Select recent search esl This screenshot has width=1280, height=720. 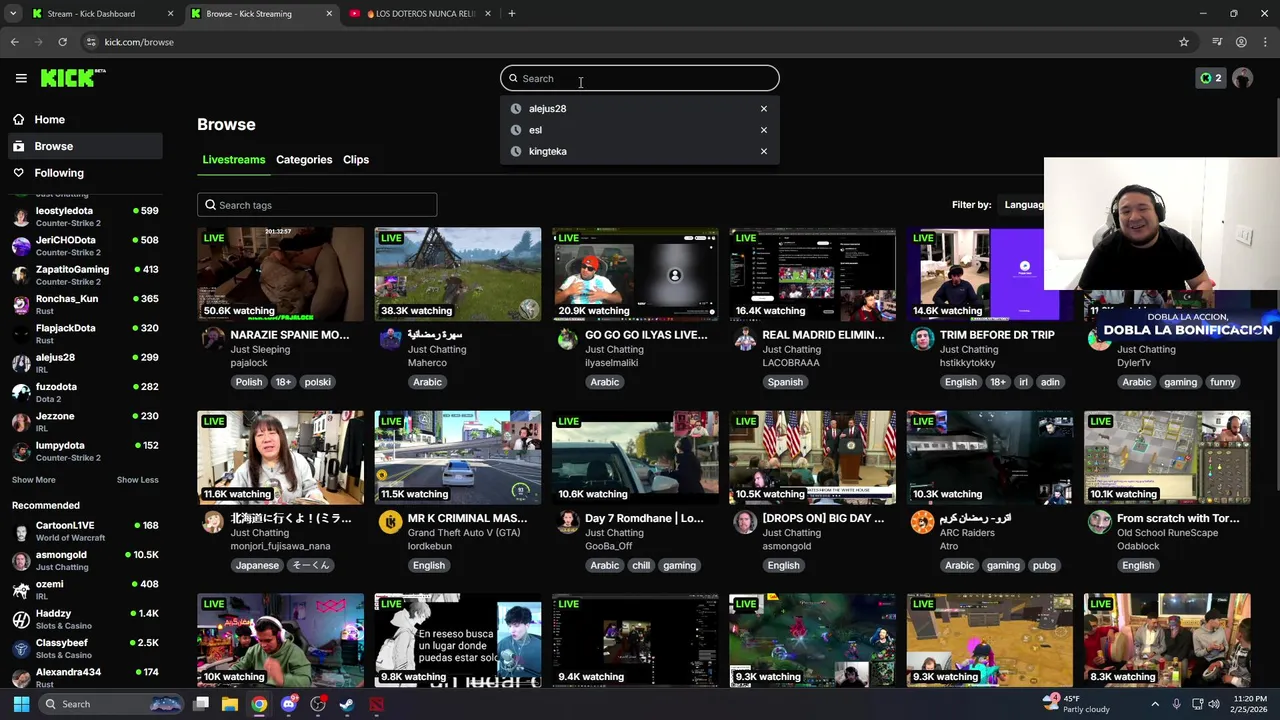click(x=535, y=130)
